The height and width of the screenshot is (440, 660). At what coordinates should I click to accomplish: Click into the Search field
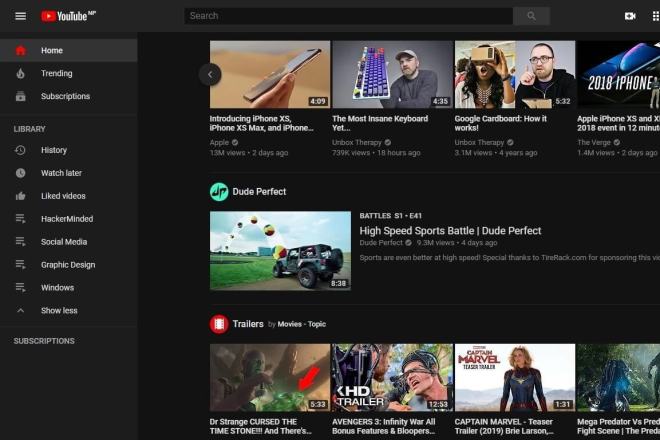[x=349, y=16]
